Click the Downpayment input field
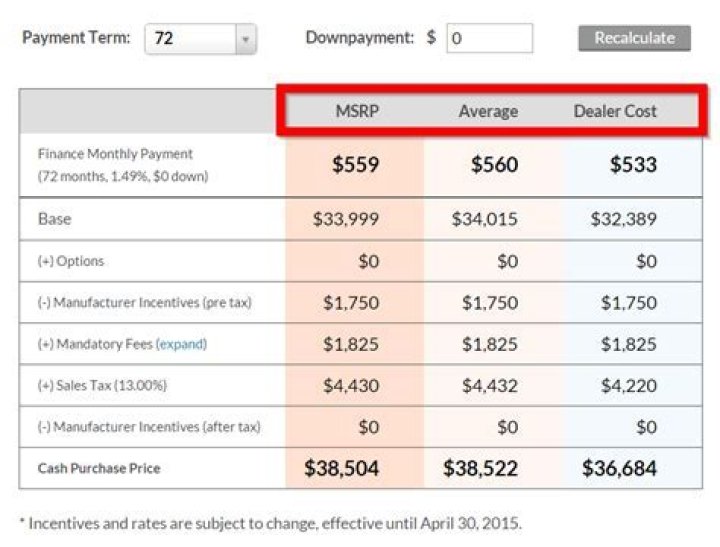 pos(489,38)
